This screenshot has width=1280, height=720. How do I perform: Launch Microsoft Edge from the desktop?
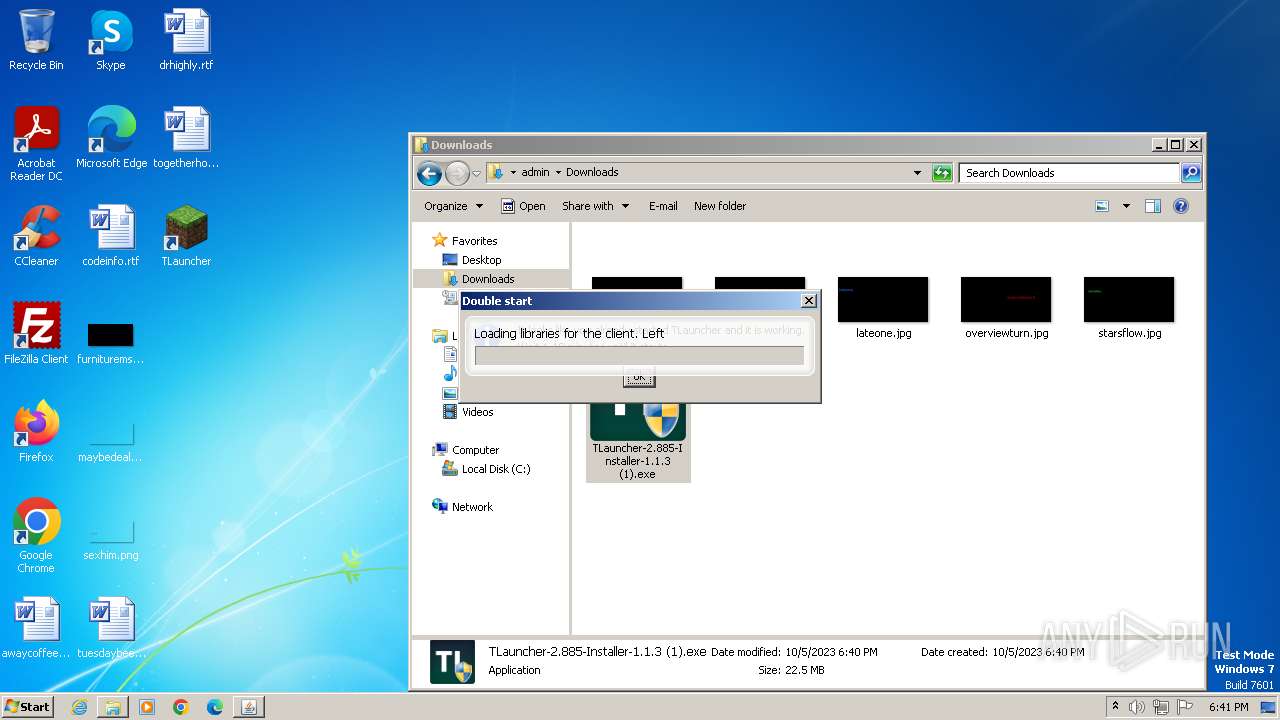111,138
